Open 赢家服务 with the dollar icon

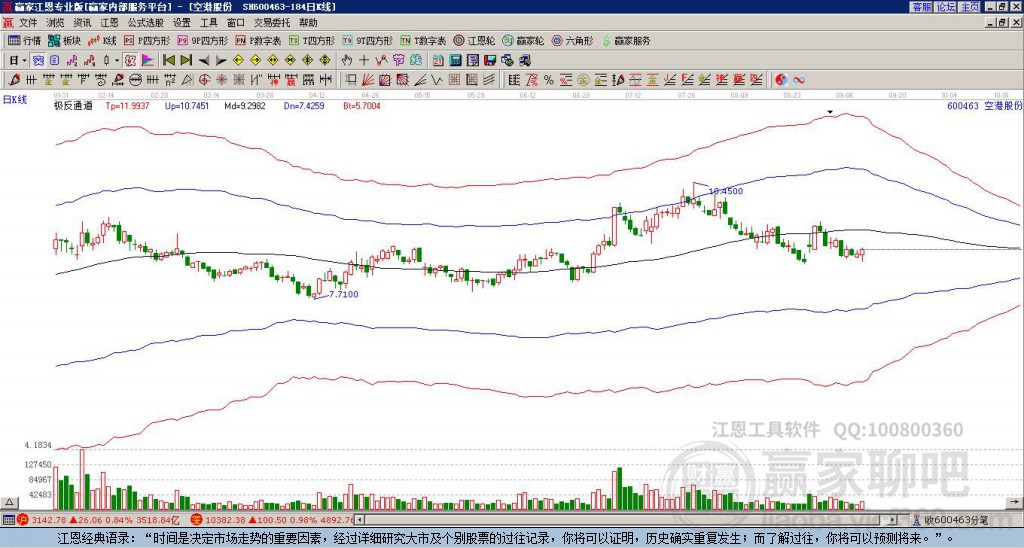626,40
